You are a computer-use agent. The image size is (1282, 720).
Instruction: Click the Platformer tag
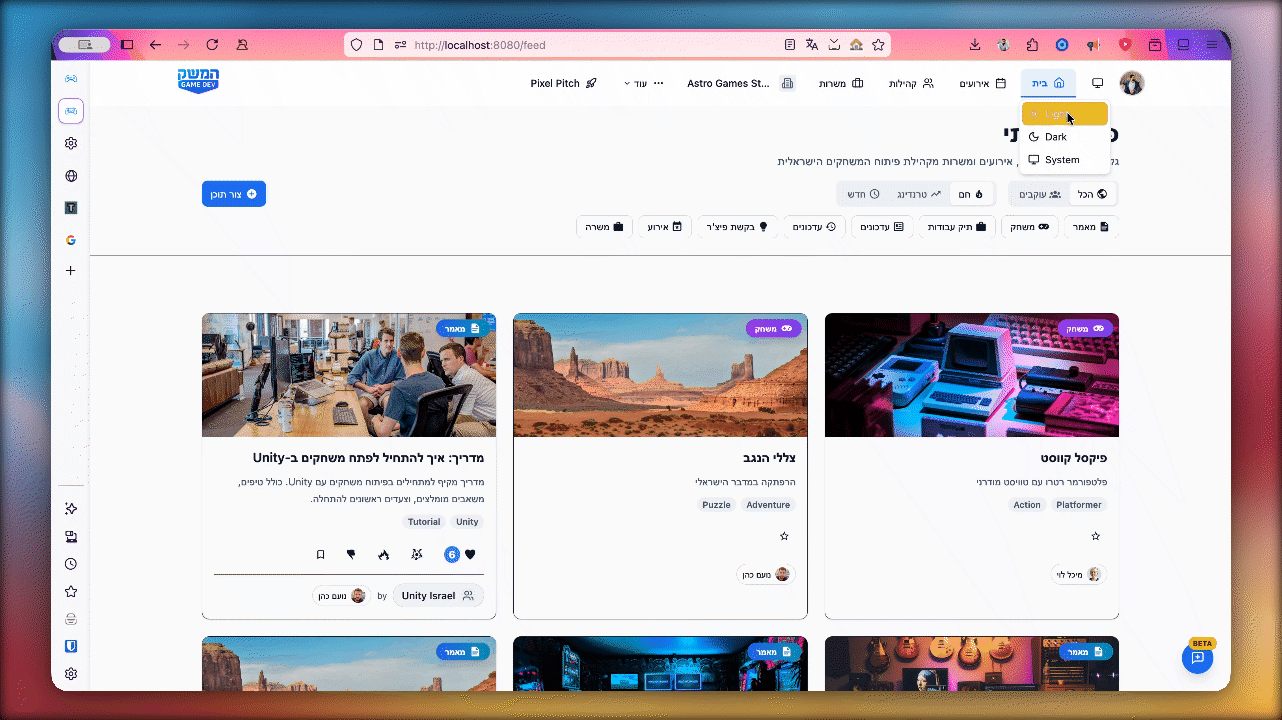pos(1079,505)
